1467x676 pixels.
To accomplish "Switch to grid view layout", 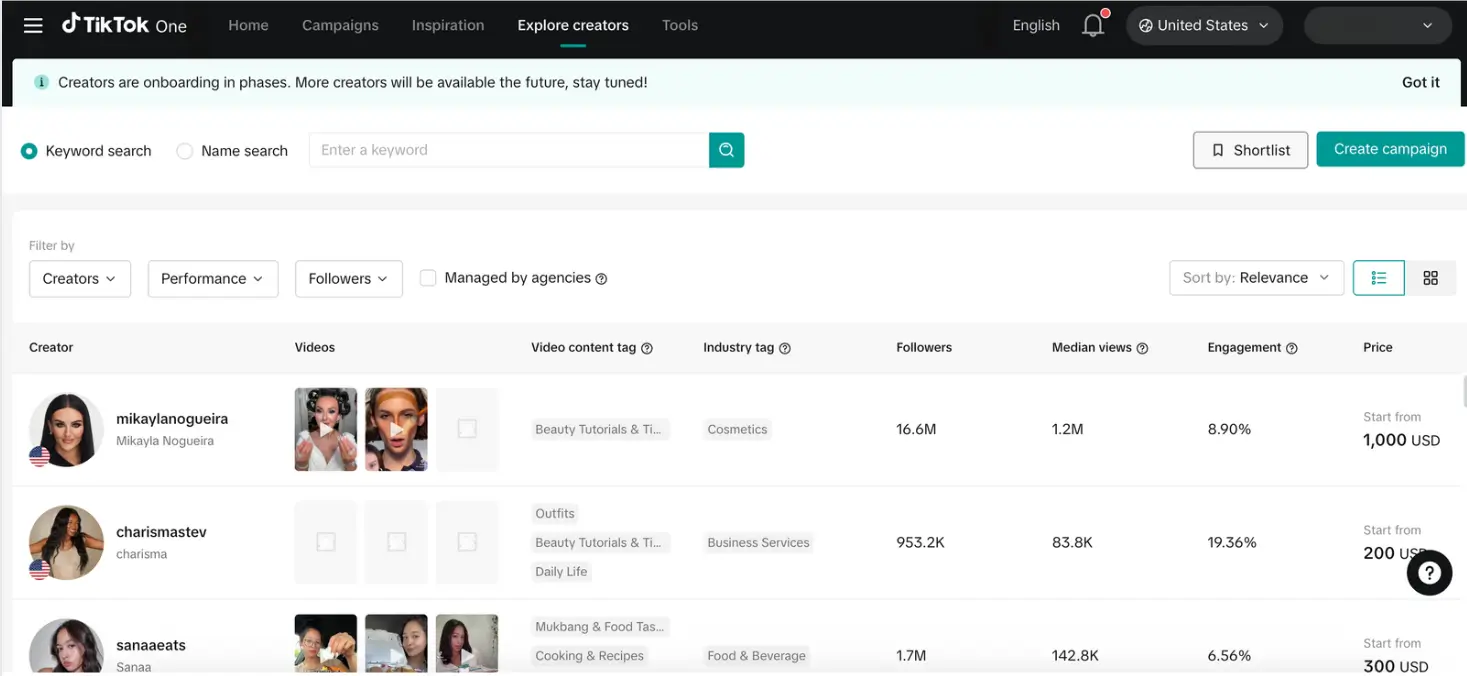I will pyautogui.click(x=1431, y=278).
